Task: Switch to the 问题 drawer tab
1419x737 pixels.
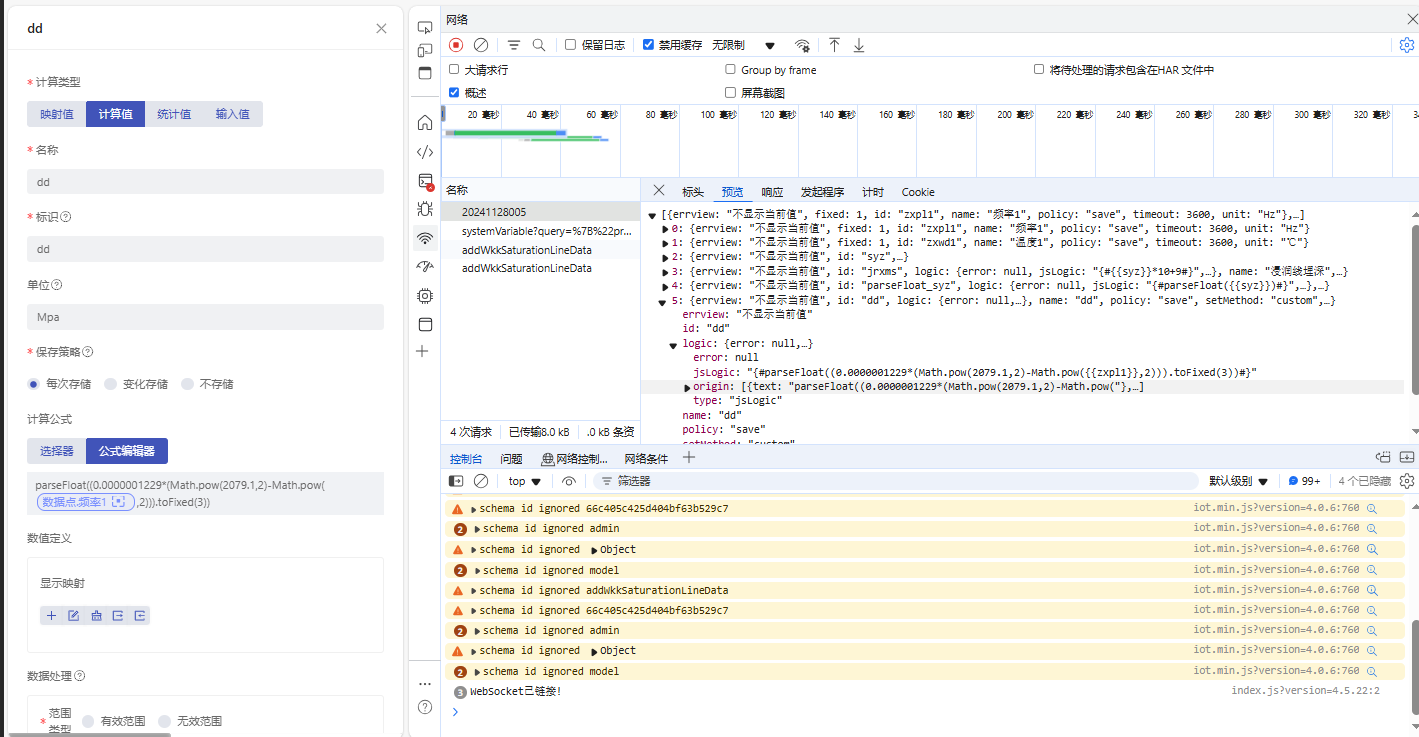Action: tap(511, 459)
